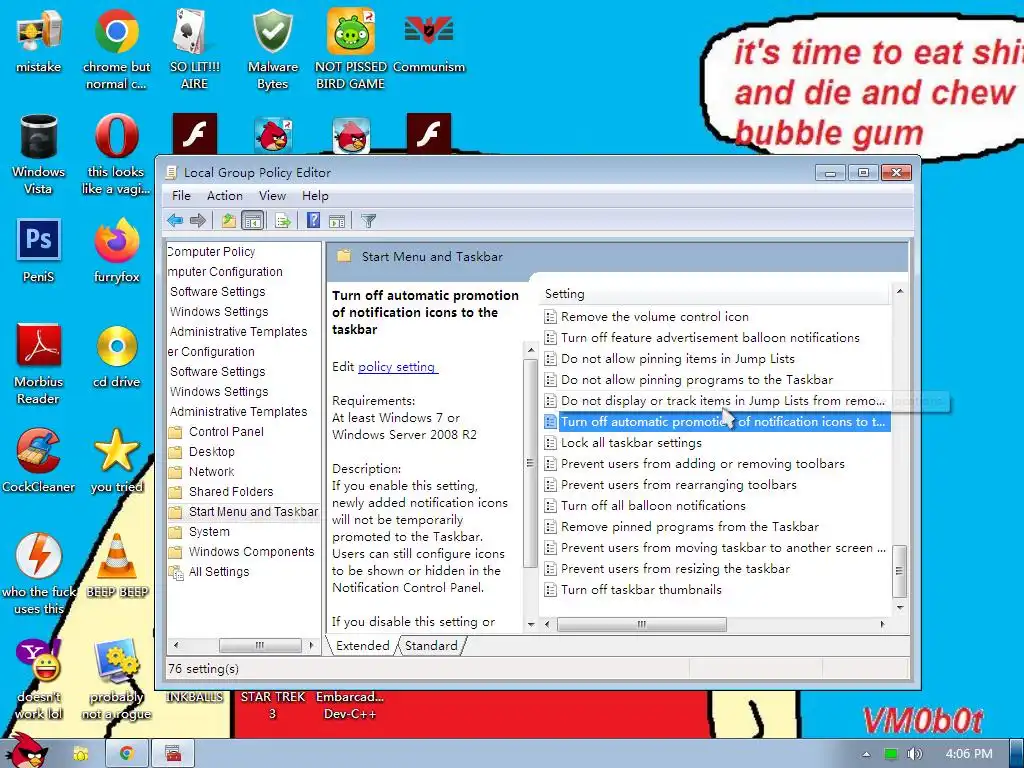Open the 'mistake' desktop icon
1024x768 pixels.
(39, 42)
